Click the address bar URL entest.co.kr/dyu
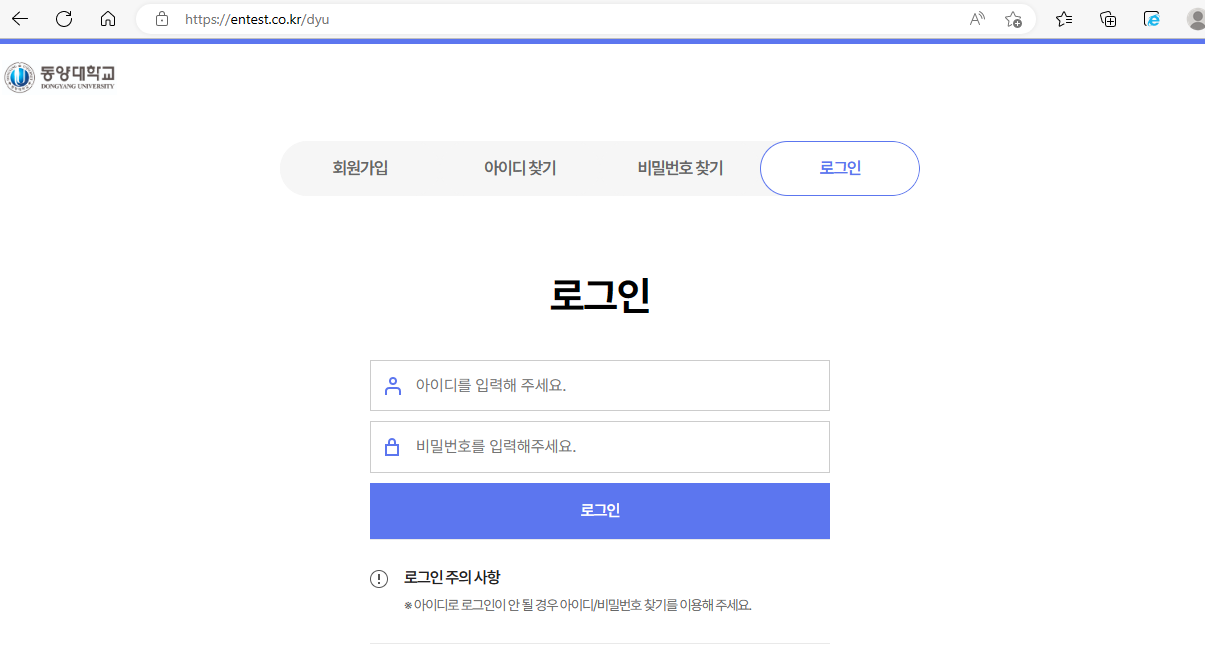 coord(257,19)
